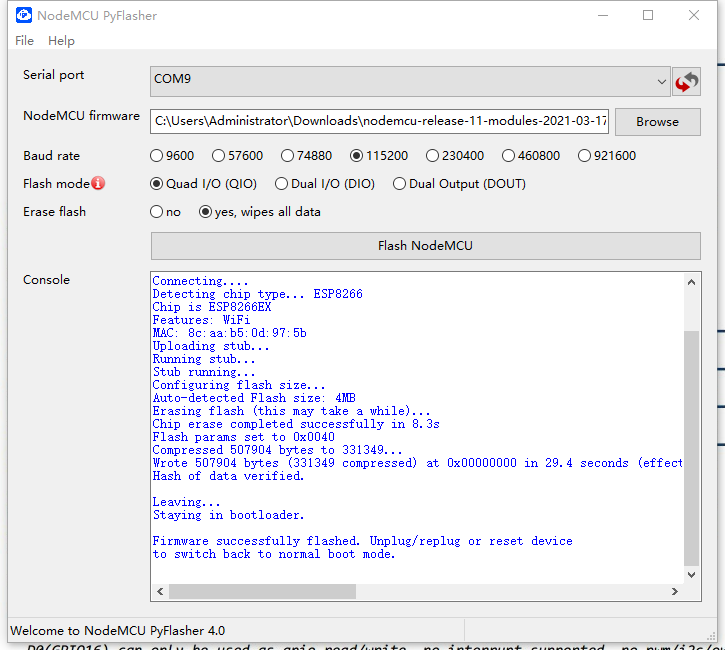
Task: Click console scroll up arrow
Action: tap(691, 282)
